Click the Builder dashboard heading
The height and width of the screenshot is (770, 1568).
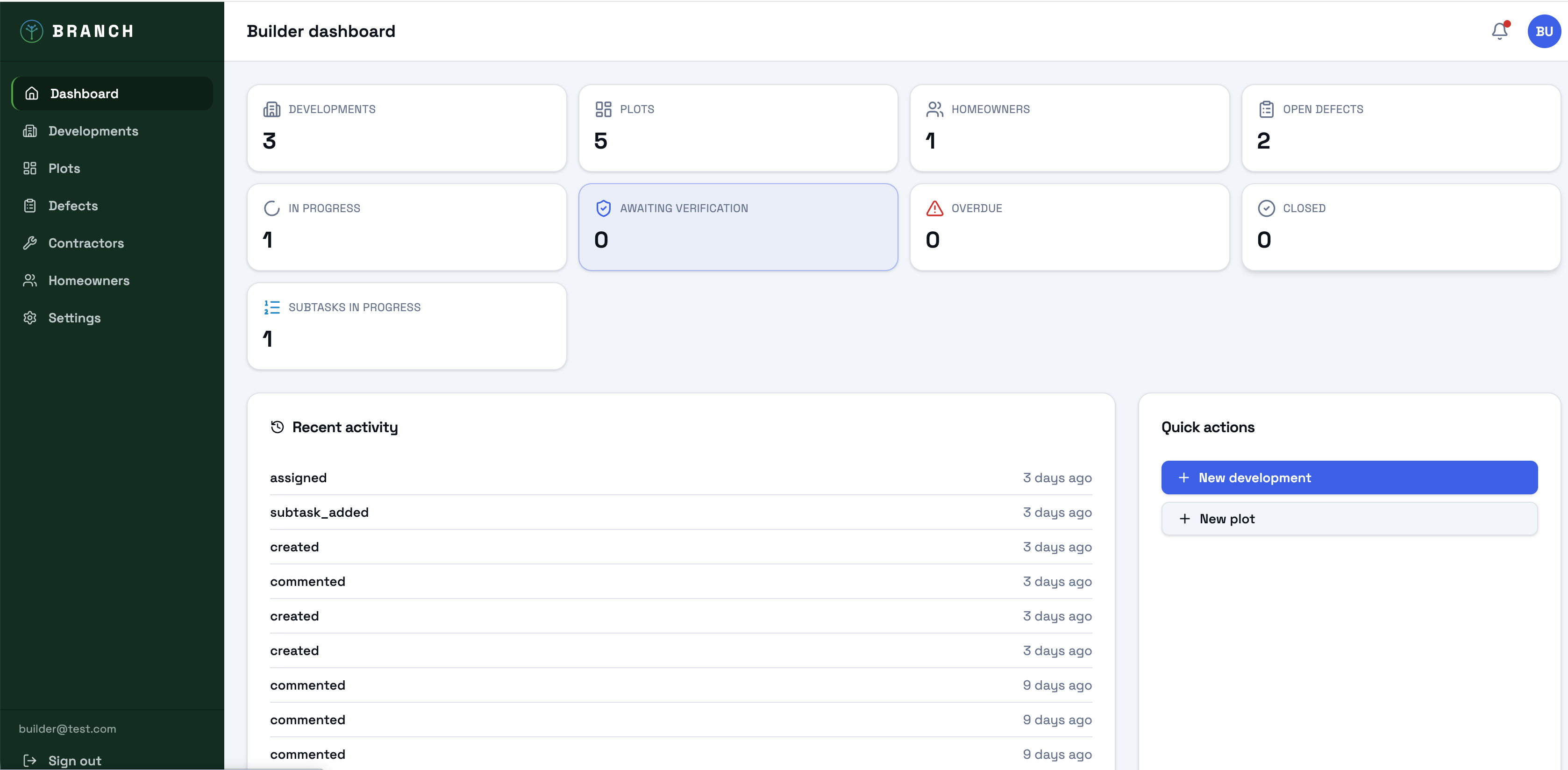[x=321, y=31]
